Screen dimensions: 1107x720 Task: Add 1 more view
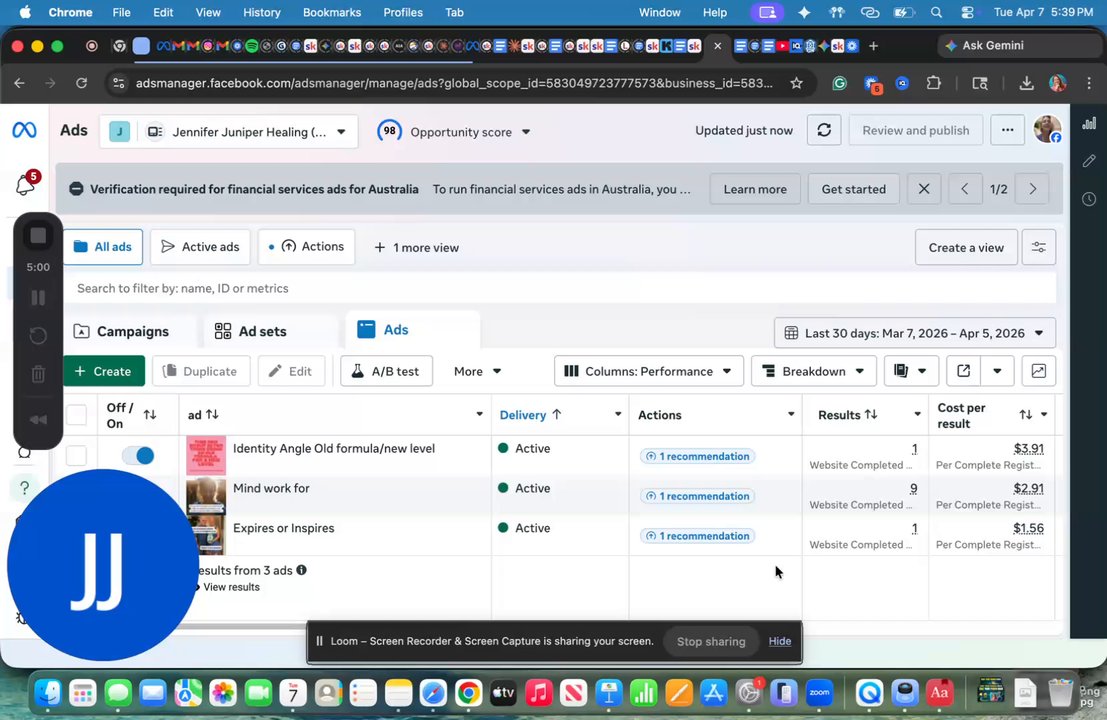tap(417, 248)
